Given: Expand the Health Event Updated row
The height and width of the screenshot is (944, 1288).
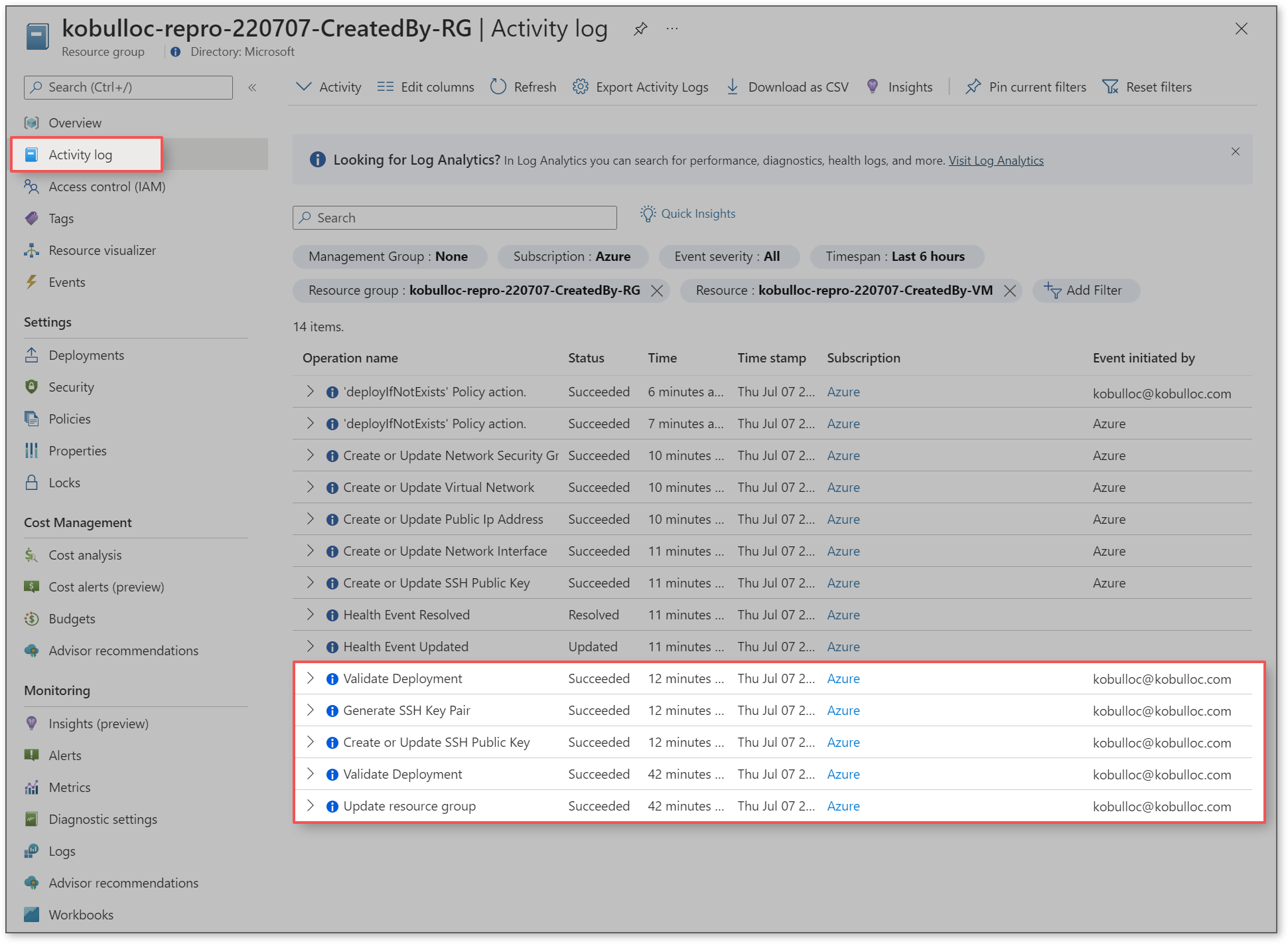Looking at the screenshot, I should click(x=310, y=647).
